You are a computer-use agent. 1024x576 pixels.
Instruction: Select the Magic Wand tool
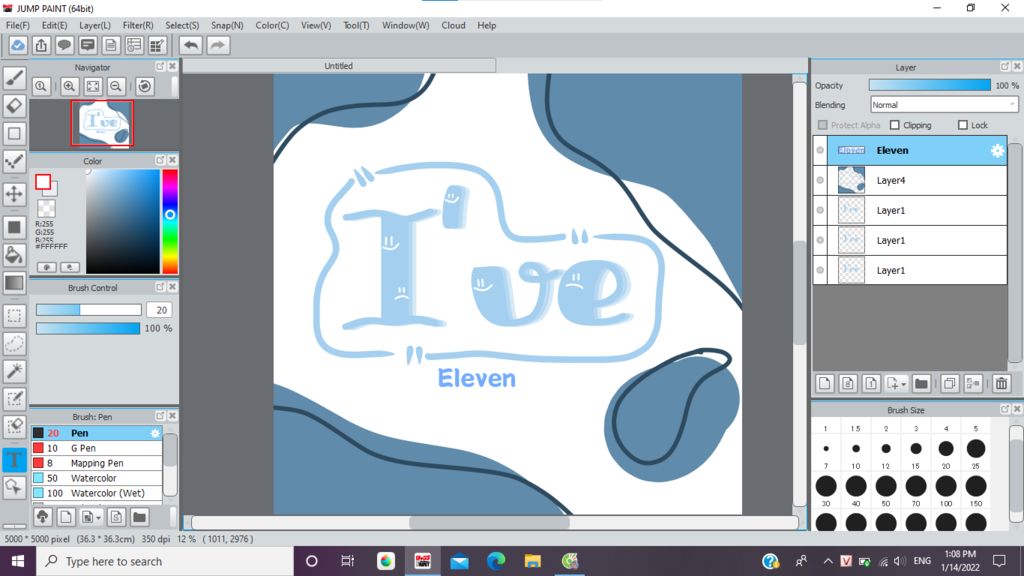click(14, 371)
